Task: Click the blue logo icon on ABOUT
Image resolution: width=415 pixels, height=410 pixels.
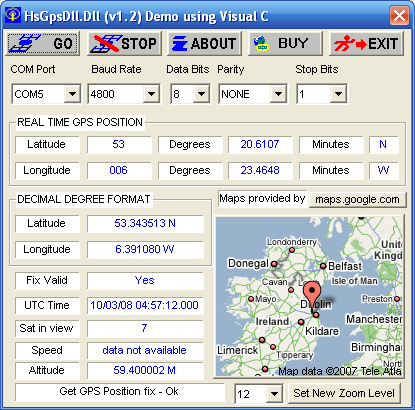Action: (x=180, y=44)
